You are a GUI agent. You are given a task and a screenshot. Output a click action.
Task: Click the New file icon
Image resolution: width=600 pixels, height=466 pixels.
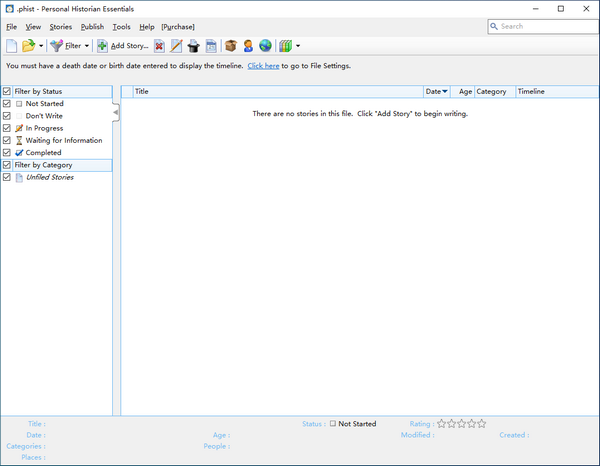click(x=12, y=46)
